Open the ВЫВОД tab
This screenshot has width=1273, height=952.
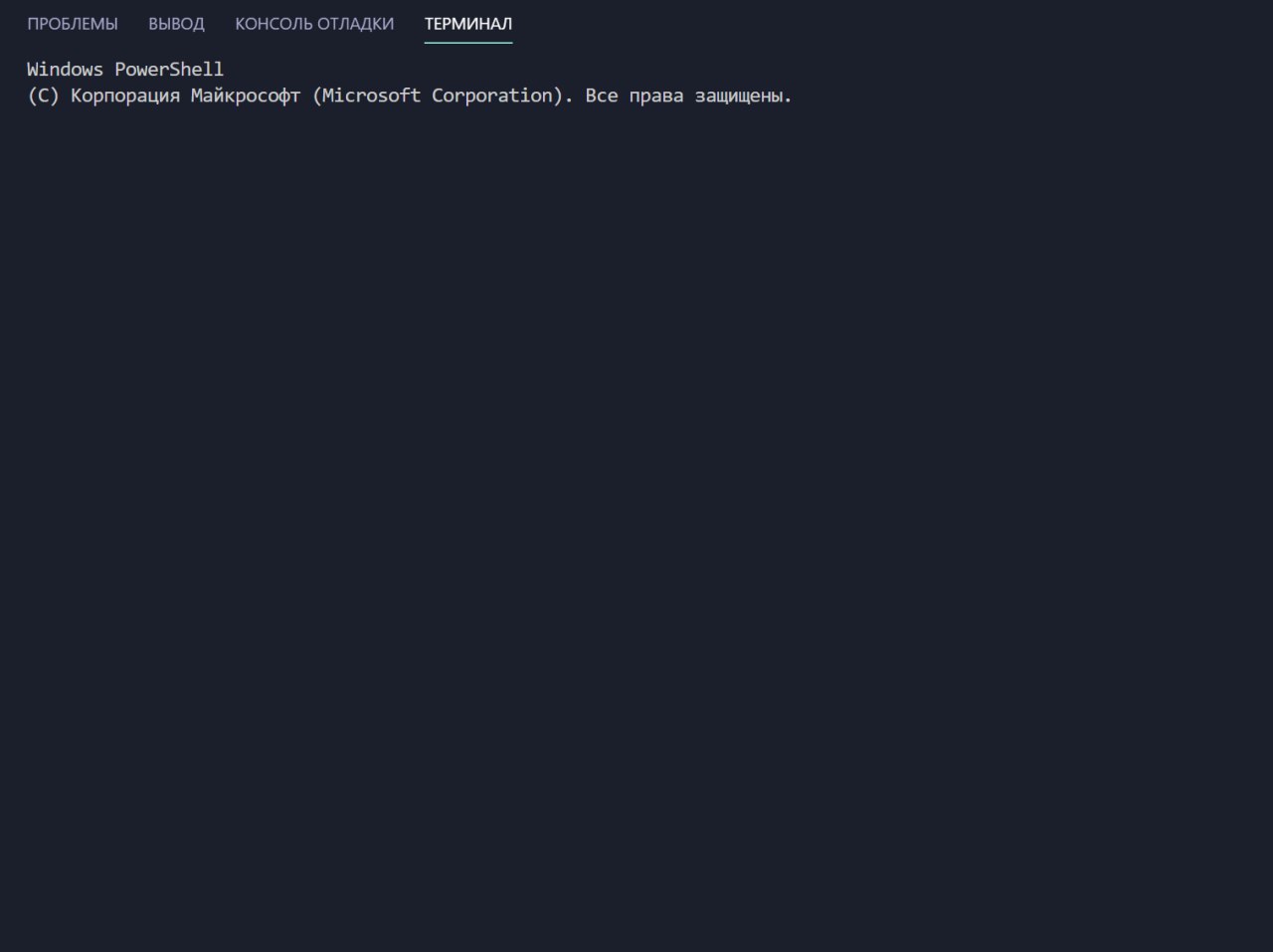pos(176,24)
